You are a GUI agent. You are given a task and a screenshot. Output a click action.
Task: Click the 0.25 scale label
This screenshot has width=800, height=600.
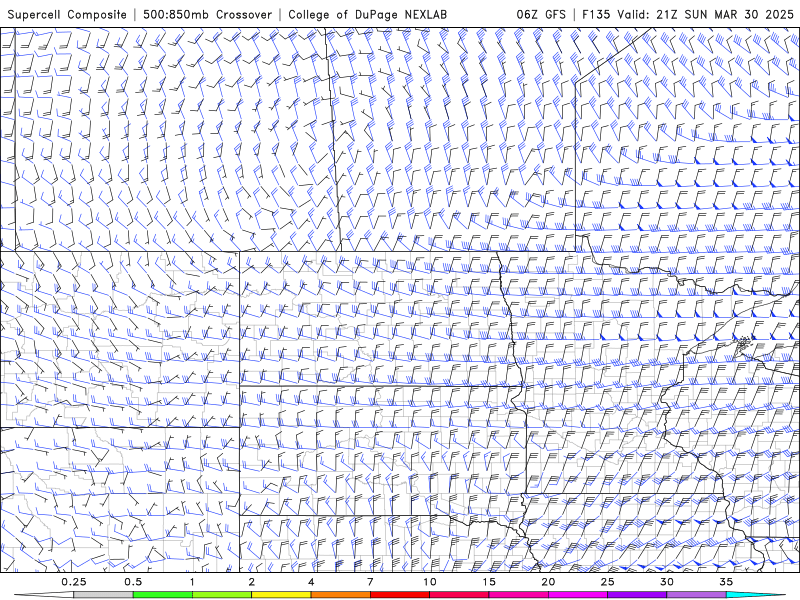pyautogui.click(x=74, y=582)
